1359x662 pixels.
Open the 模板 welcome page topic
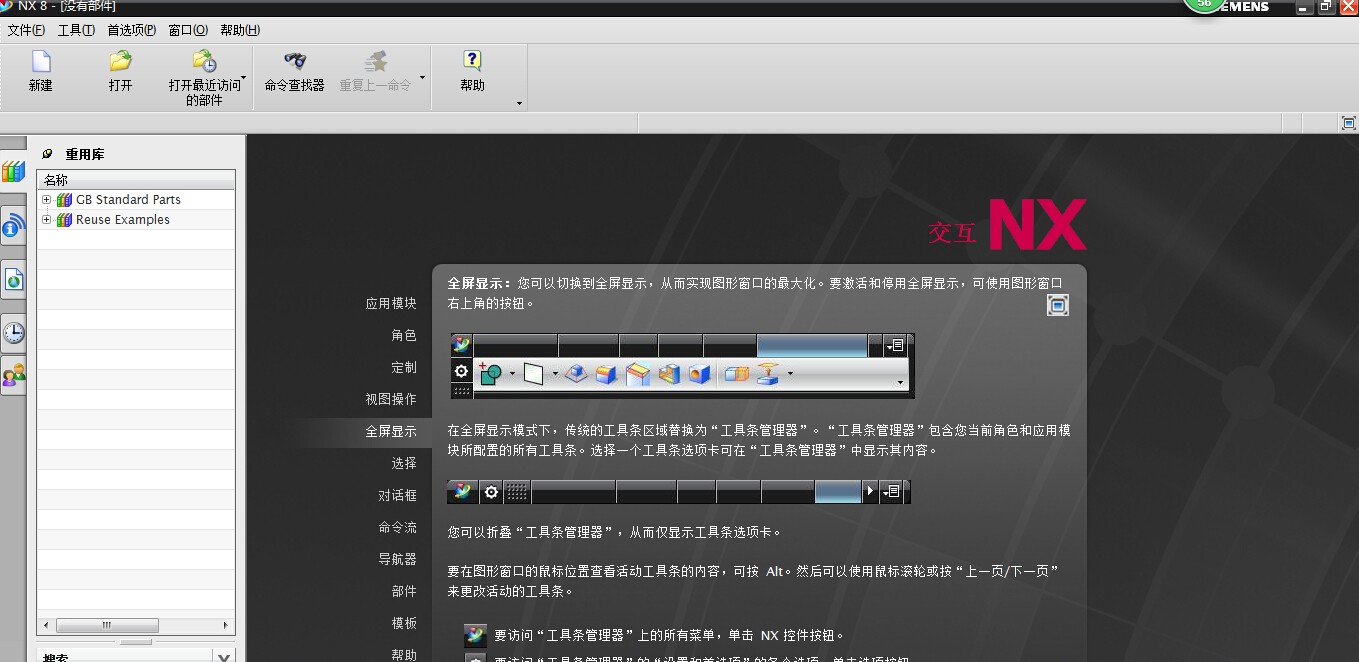(x=404, y=623)
